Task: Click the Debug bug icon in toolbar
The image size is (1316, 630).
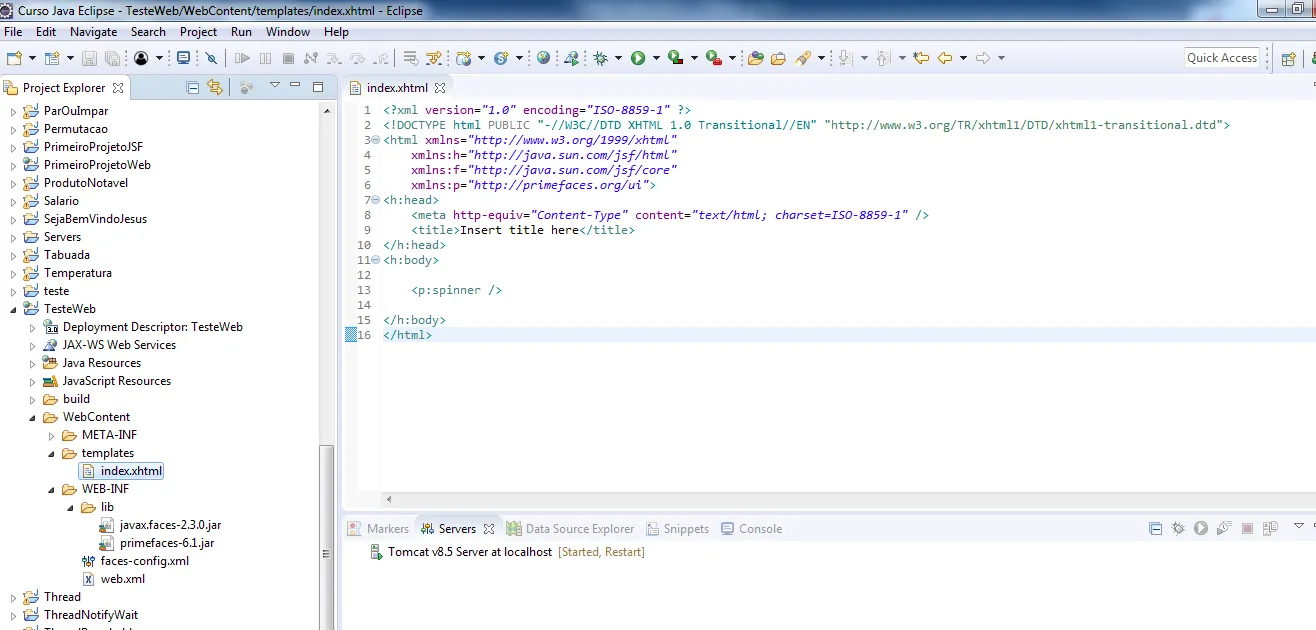Action: 601,58
